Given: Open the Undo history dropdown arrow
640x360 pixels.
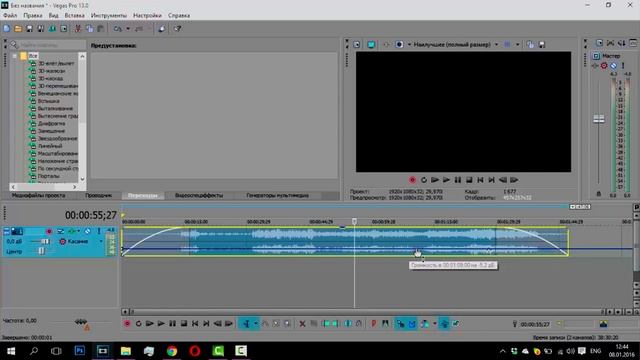Looking at the screenshot, I should pyautogui.click(x=128, y=29).
